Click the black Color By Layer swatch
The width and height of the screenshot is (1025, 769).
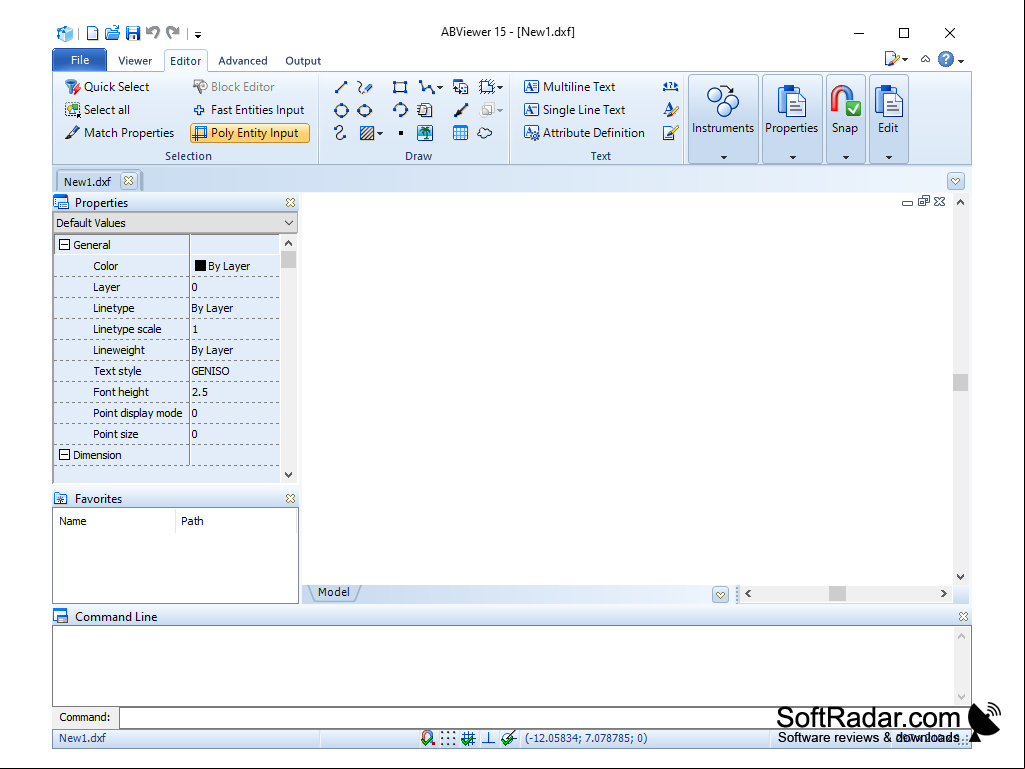(x=200, y=265)
